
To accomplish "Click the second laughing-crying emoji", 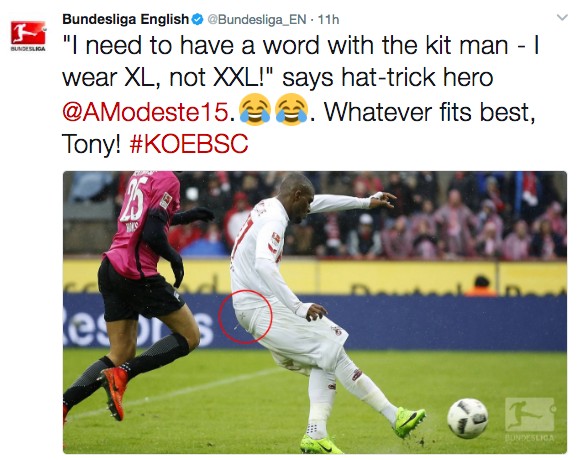I will point(292,110).
